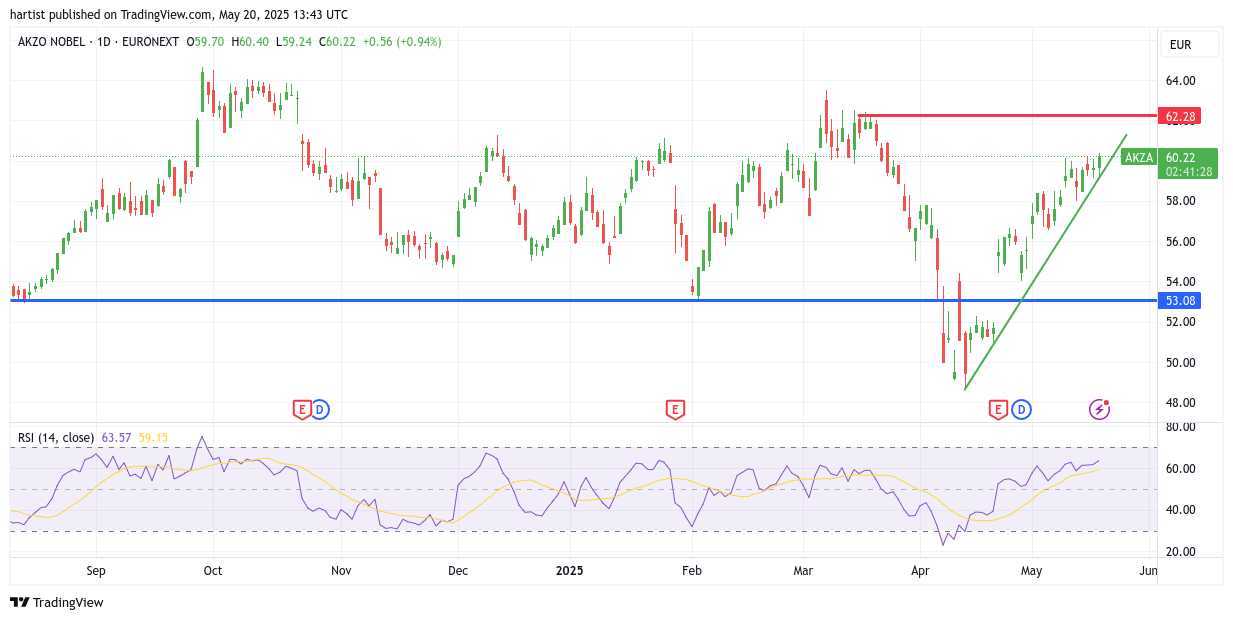Click the Mar label on the time axis
The height and width of the screenshot is (620, 1233).
coord(805,571)
